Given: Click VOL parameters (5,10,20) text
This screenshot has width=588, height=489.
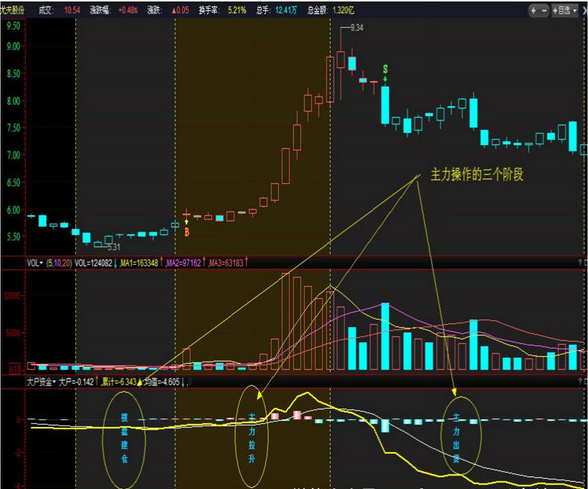Looking at the screenshot, I should click(58, 263).
